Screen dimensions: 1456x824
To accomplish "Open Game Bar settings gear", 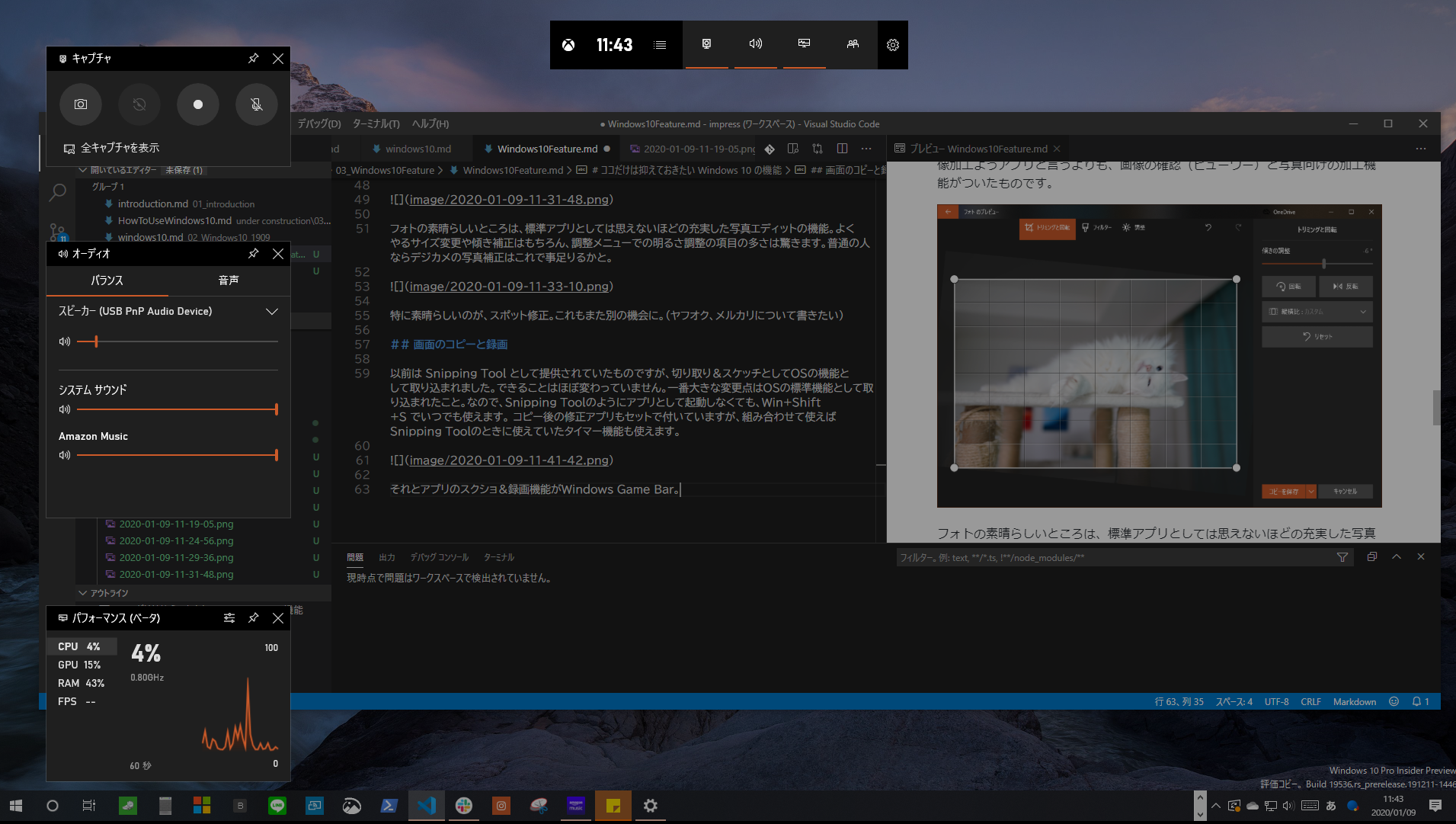I will [x=893, y=45].
